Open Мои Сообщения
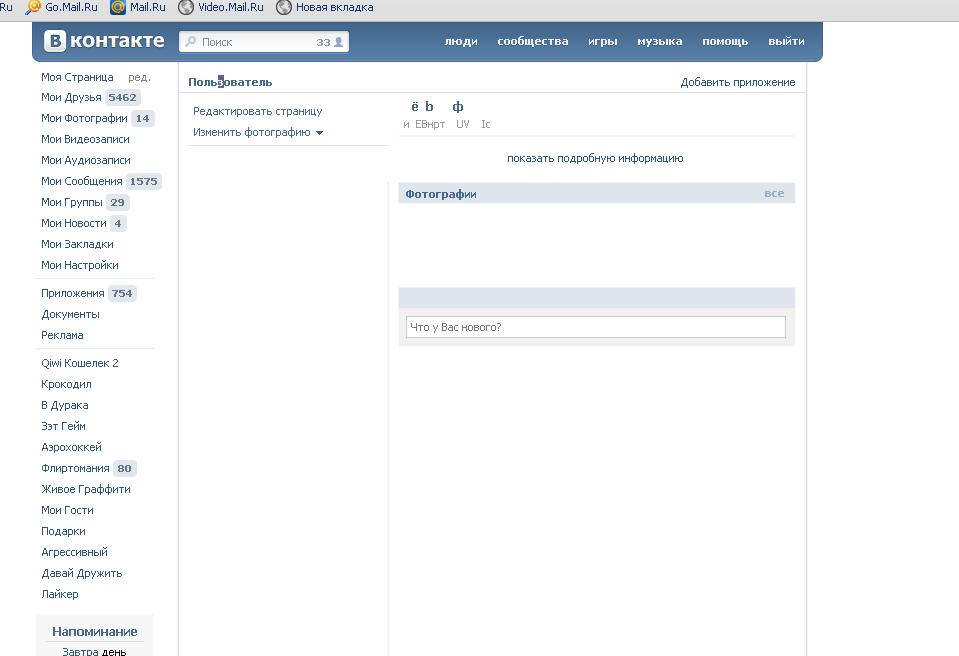This screenshot has width=959, height=656. tap(81, 181)
